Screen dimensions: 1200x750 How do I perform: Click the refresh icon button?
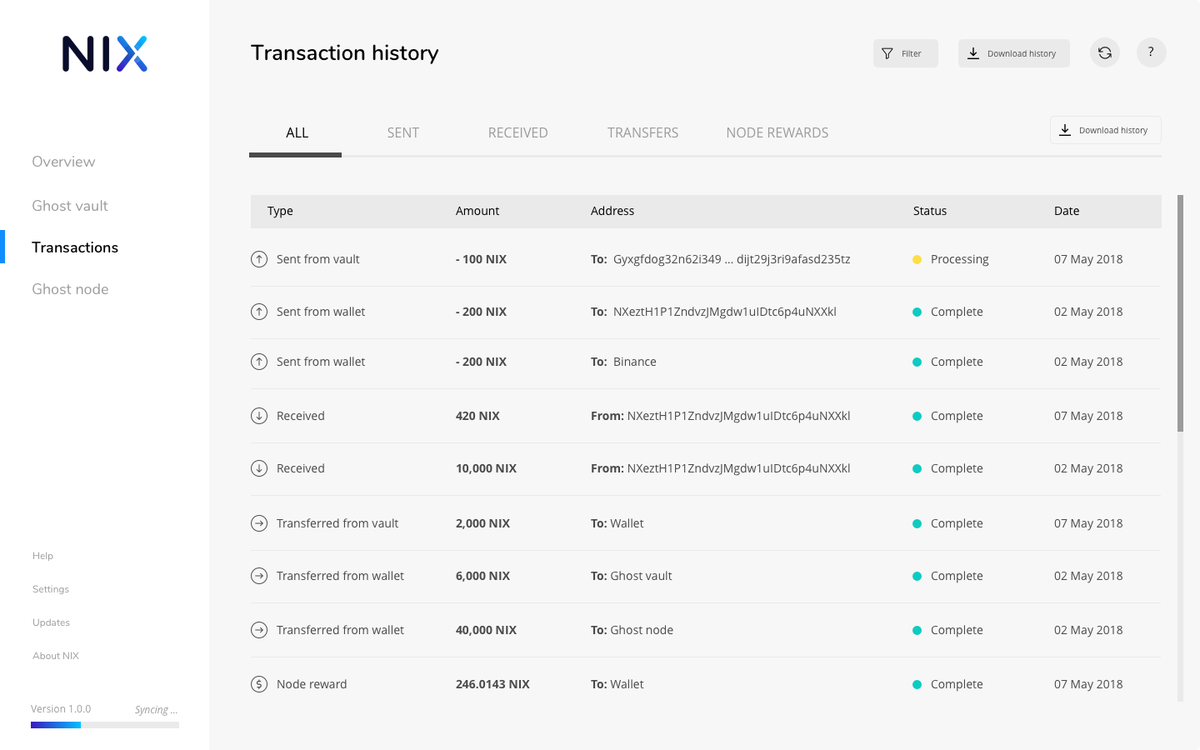point(1104,53)
